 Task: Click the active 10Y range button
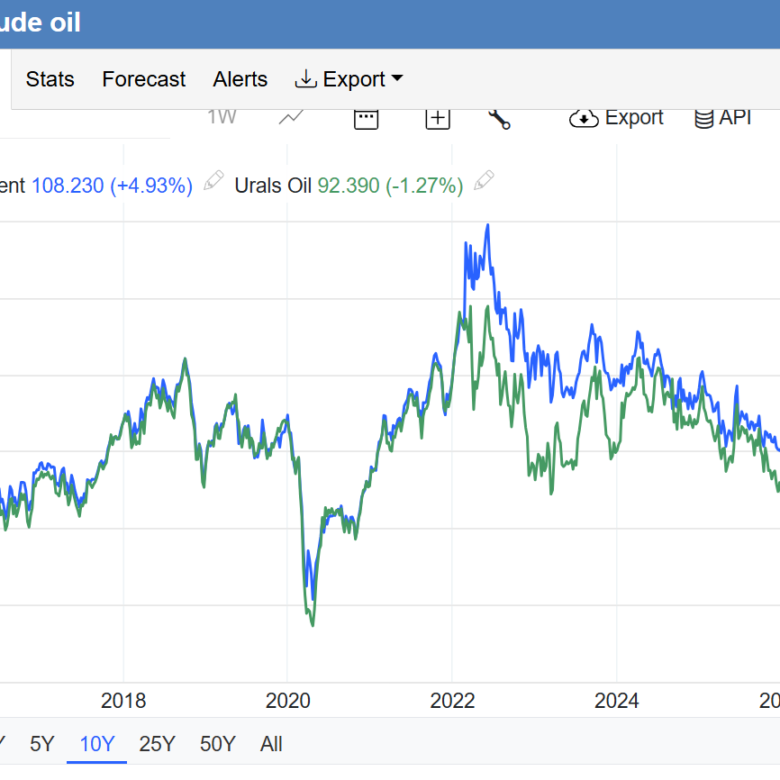pyautogui.click(x=97, y=744)
